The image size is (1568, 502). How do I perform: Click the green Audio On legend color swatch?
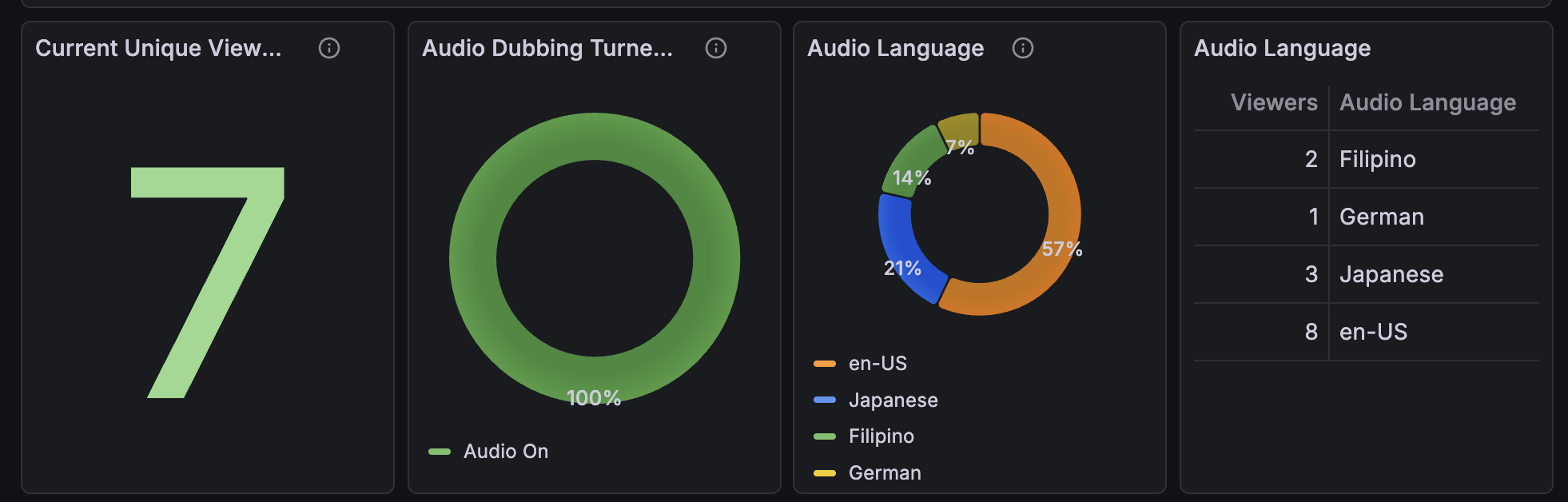[x=440, y=452]
